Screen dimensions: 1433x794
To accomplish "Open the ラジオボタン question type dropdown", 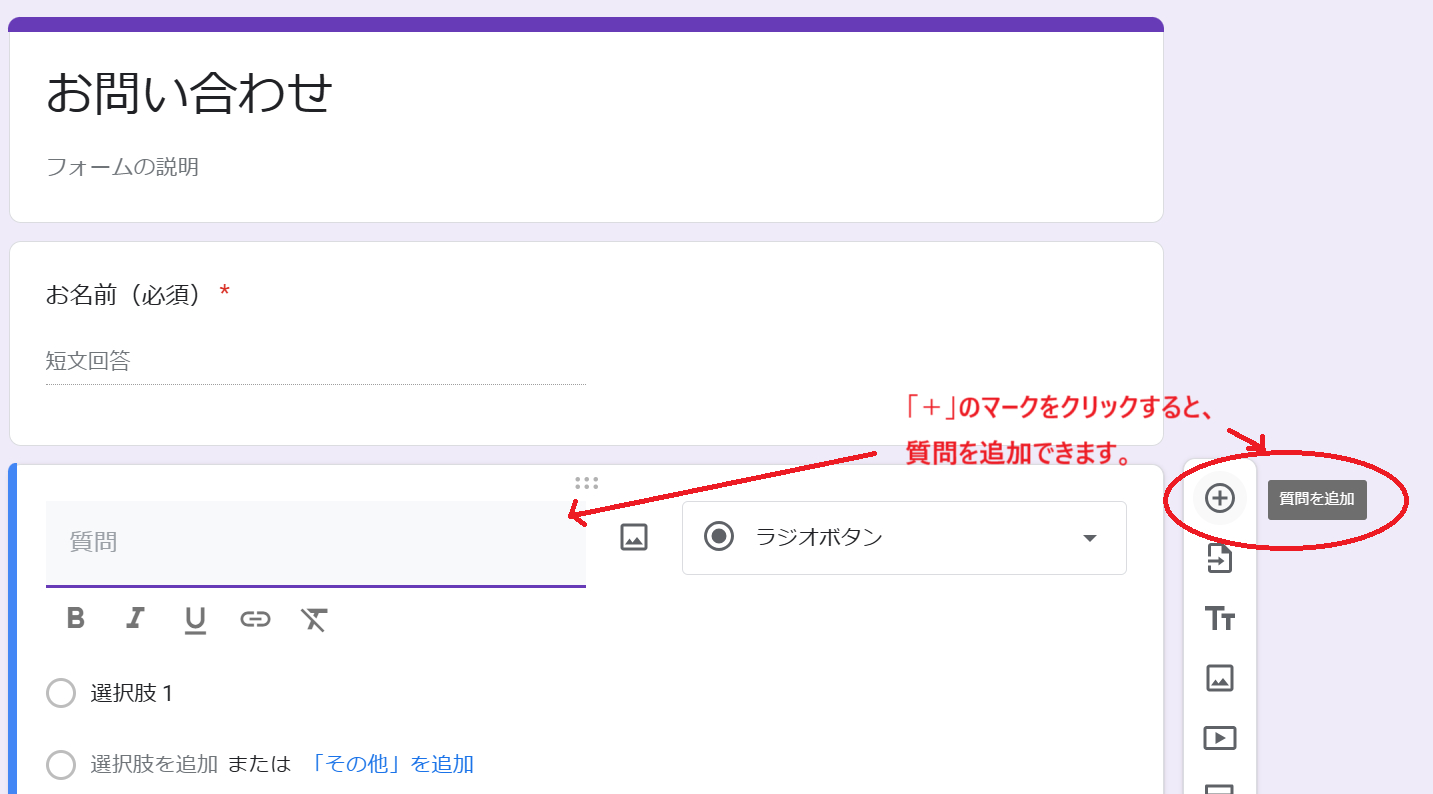I will [x=904, y=537].
